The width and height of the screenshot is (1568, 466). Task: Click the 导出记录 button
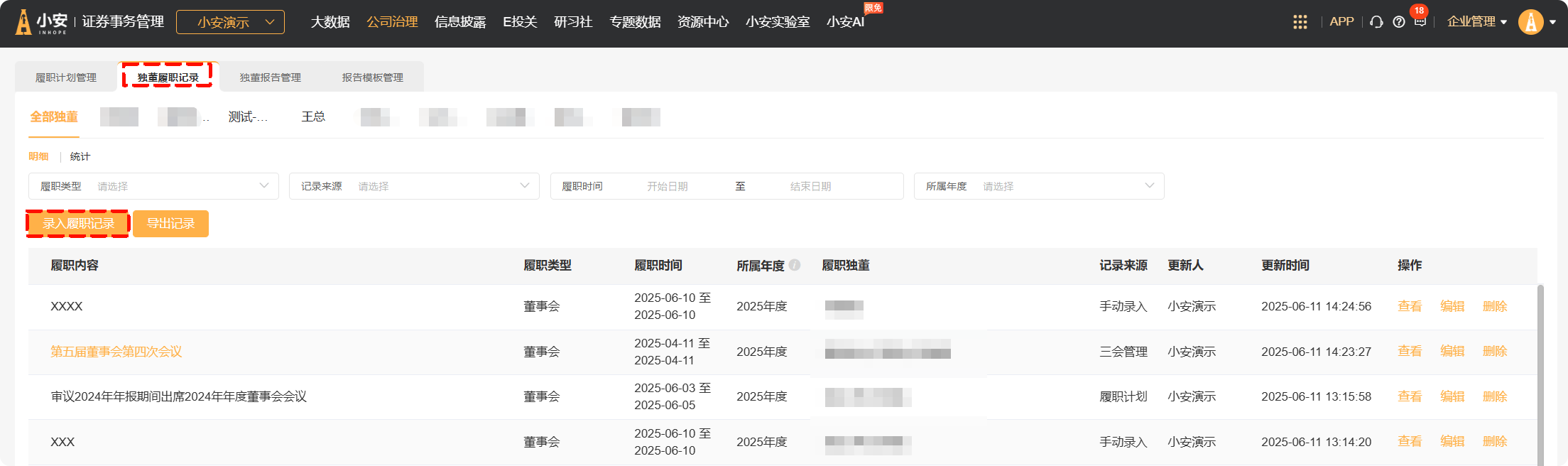tap(170, 224)
